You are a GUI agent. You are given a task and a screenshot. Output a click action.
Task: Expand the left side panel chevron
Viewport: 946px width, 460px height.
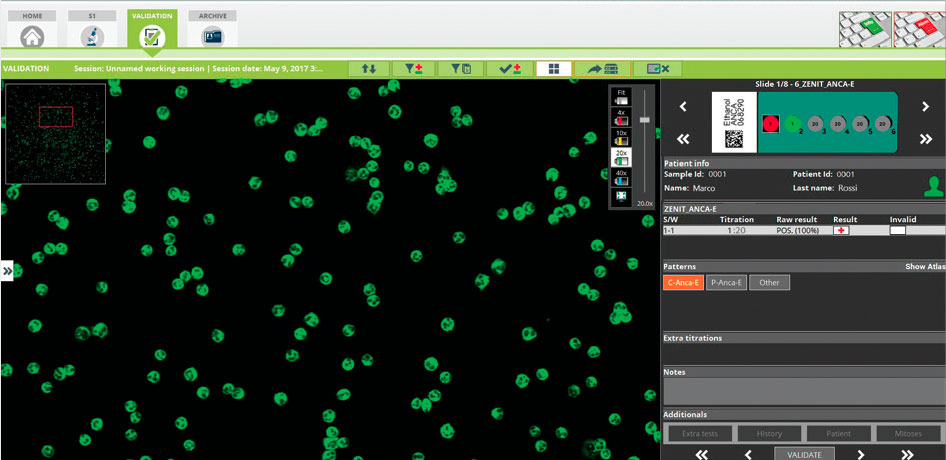[x=7, y=270]
